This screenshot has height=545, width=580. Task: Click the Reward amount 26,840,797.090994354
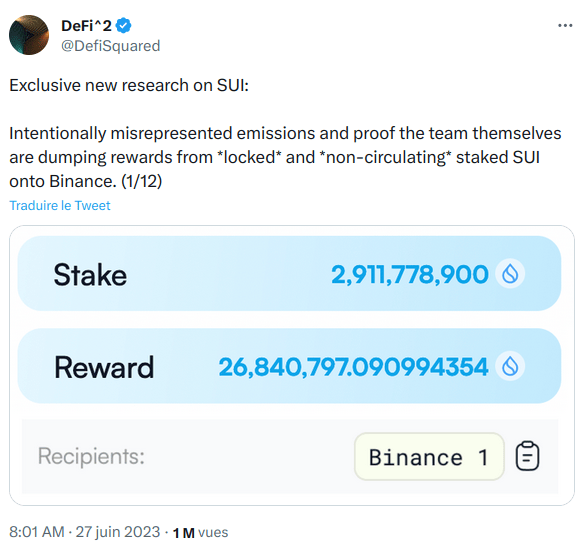[x=353, y=367]
